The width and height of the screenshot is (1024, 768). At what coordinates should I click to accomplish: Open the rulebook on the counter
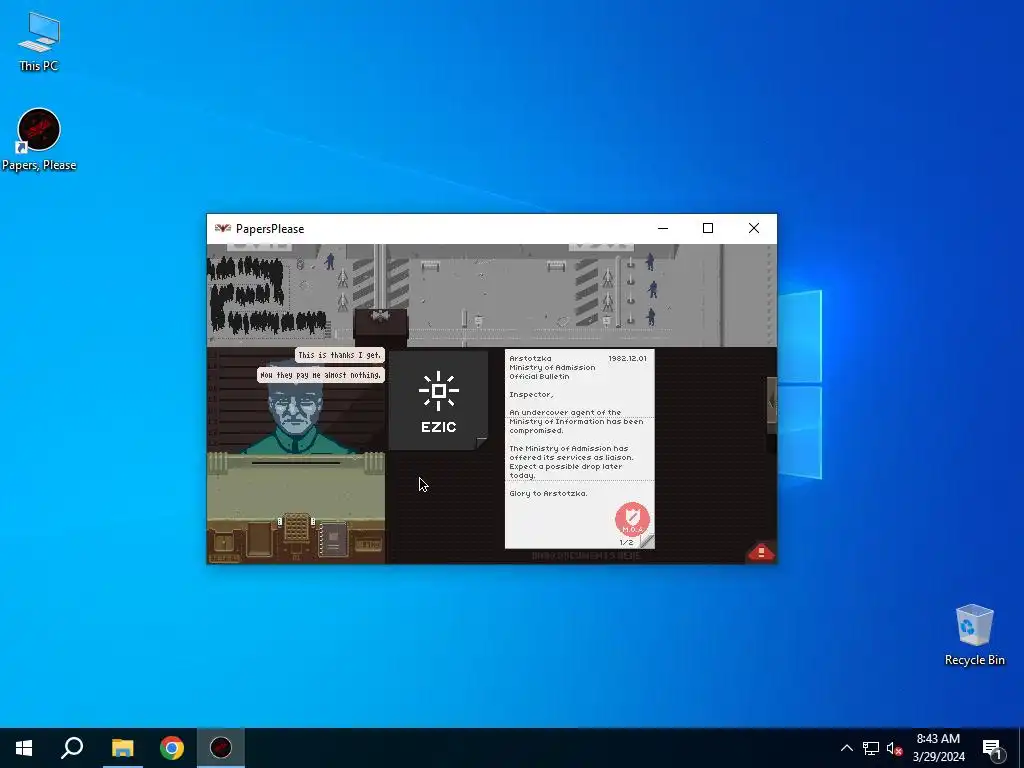(x=332, y=539)
